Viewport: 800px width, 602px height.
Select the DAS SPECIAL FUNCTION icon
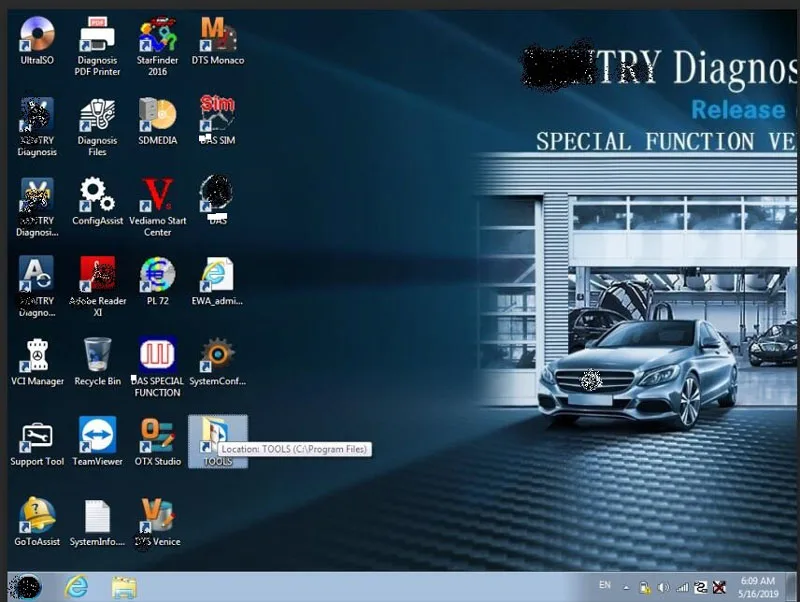(157, 367)
